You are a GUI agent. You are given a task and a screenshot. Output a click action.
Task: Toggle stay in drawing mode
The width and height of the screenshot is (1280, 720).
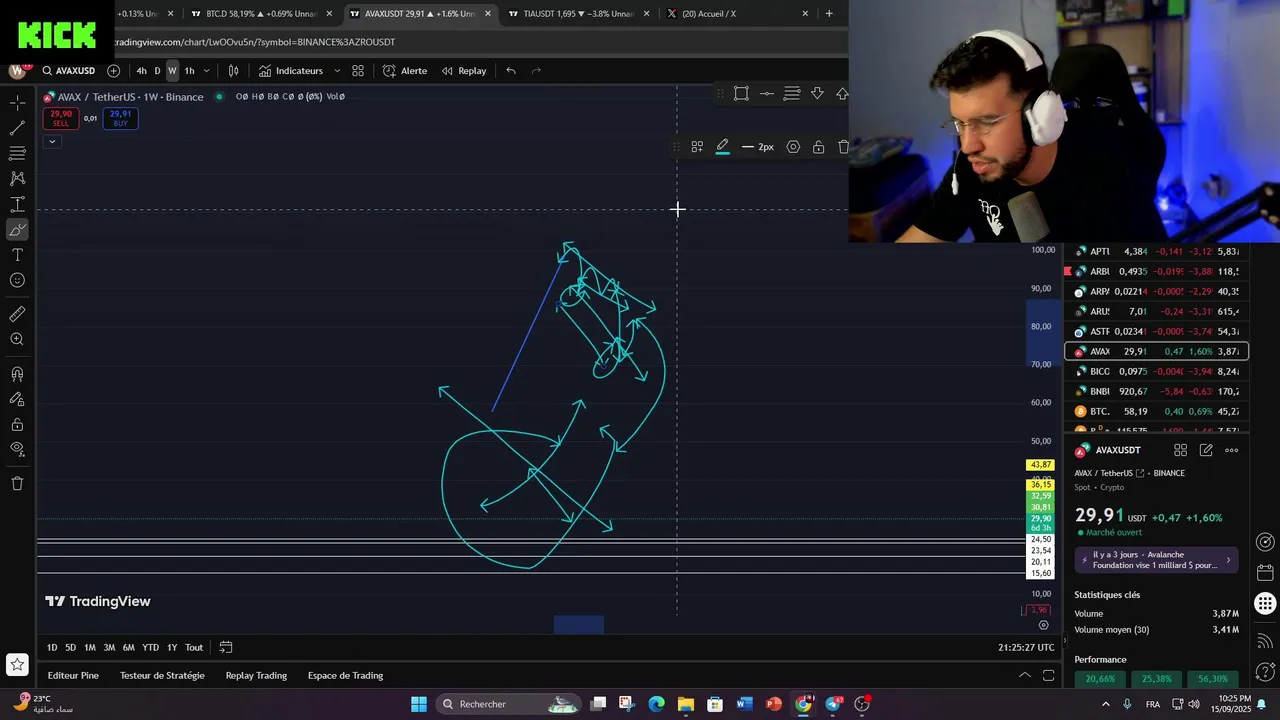pyautogui.click(x=17, y=399)
